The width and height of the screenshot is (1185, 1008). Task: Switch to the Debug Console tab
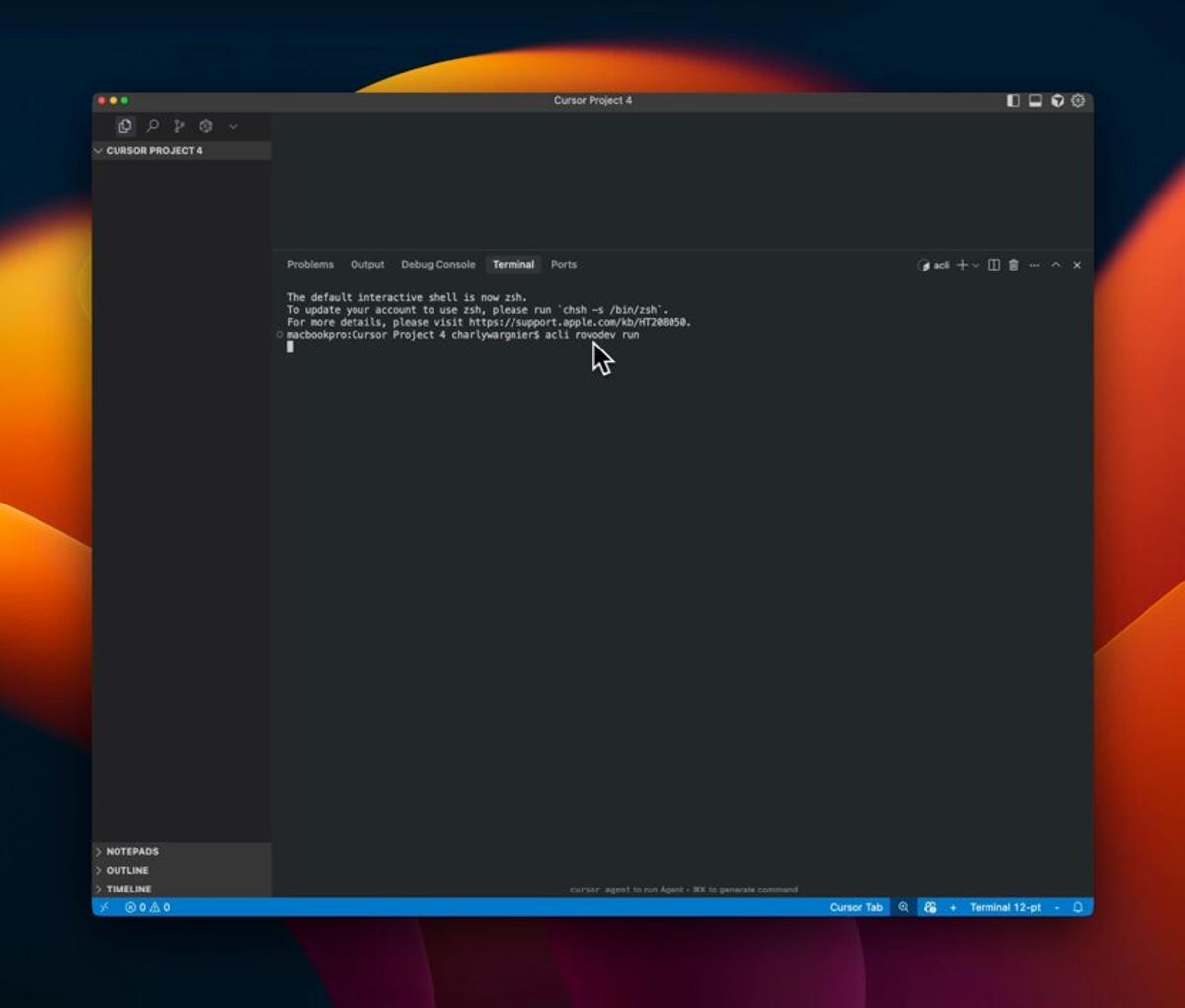point(437,265)
